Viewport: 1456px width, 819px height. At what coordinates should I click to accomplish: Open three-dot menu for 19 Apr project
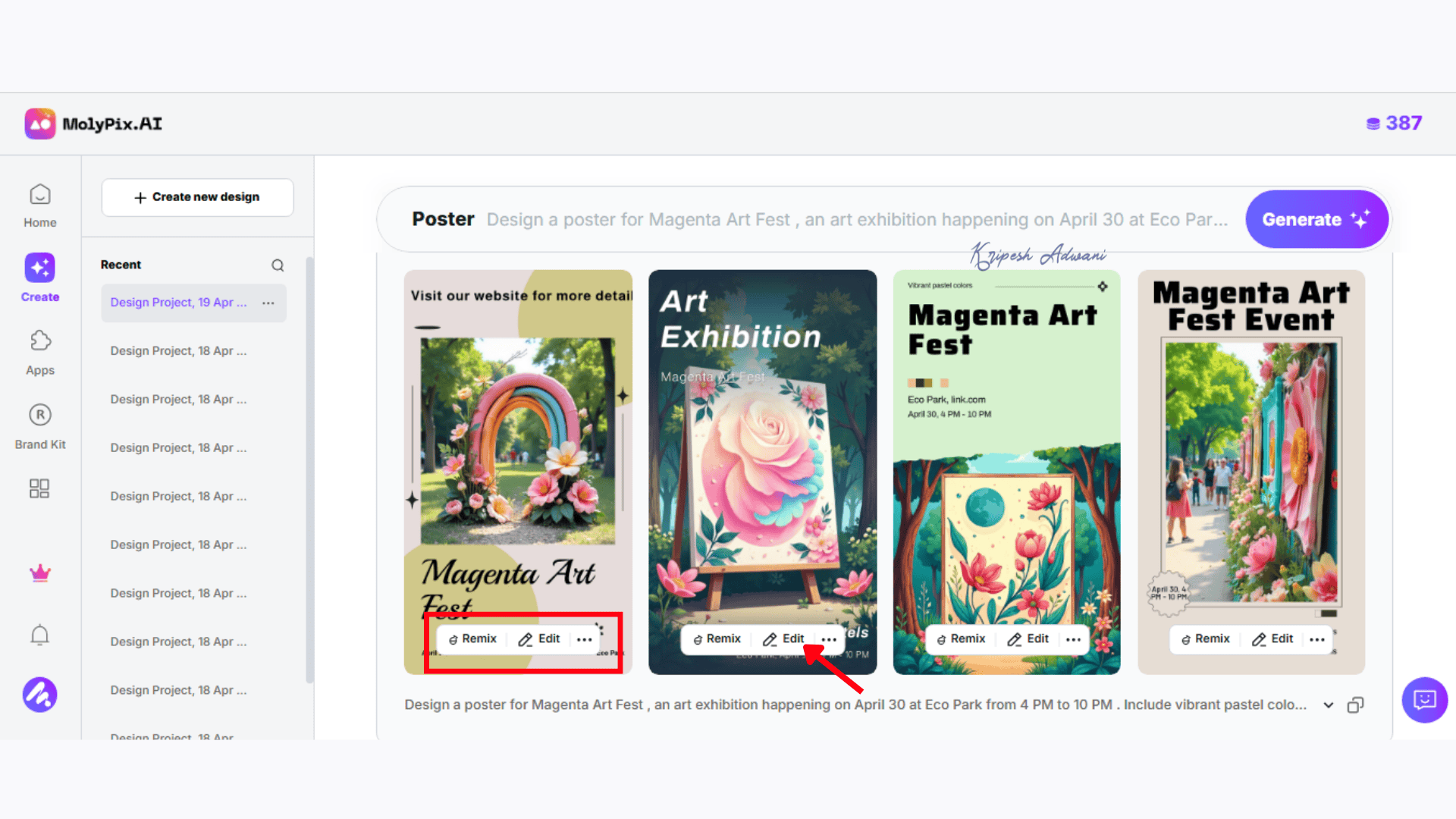[268, 303]
